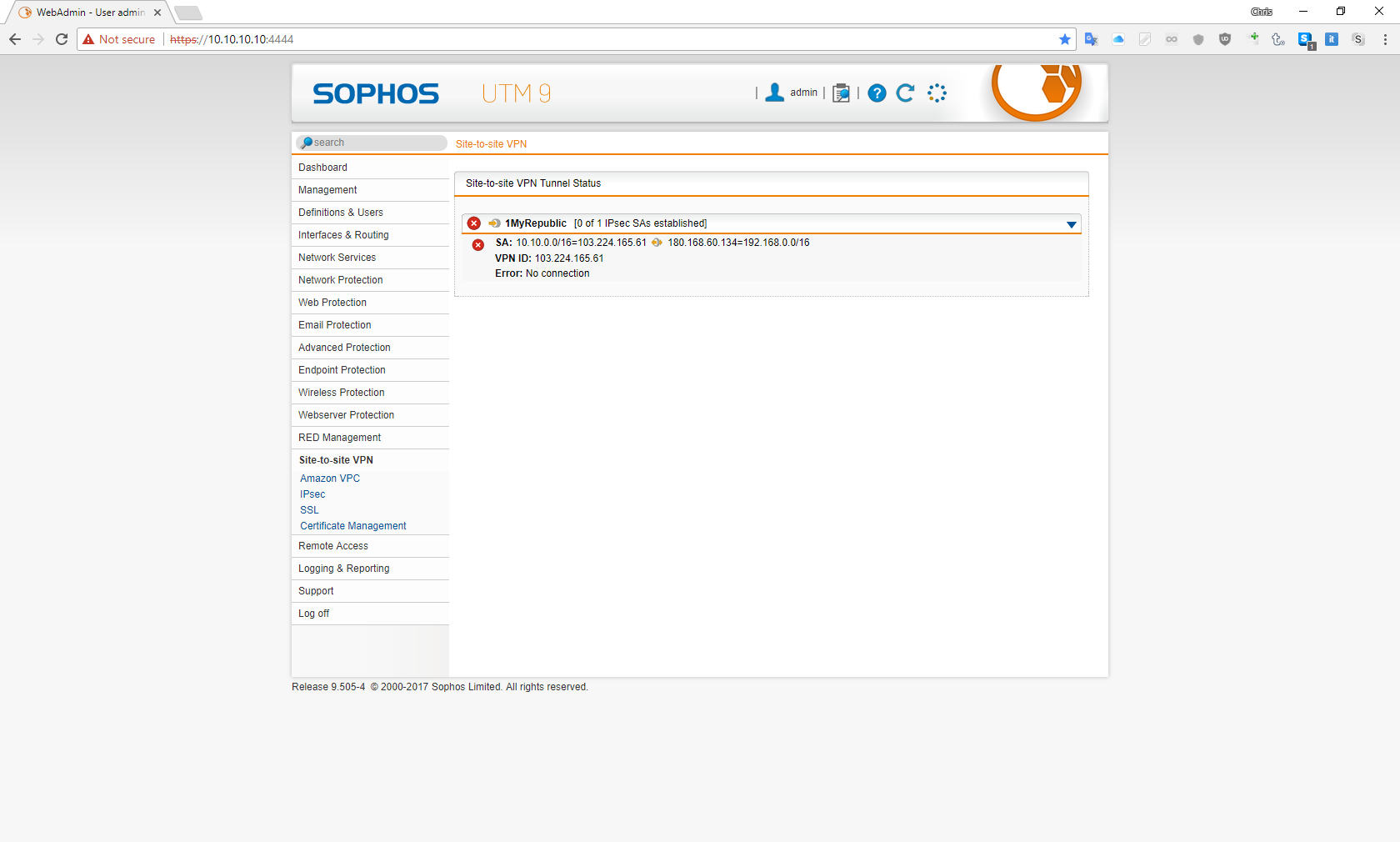Open a new browser tab
1400x842 pixels.
pyautogui.click(x=188, y=13)
